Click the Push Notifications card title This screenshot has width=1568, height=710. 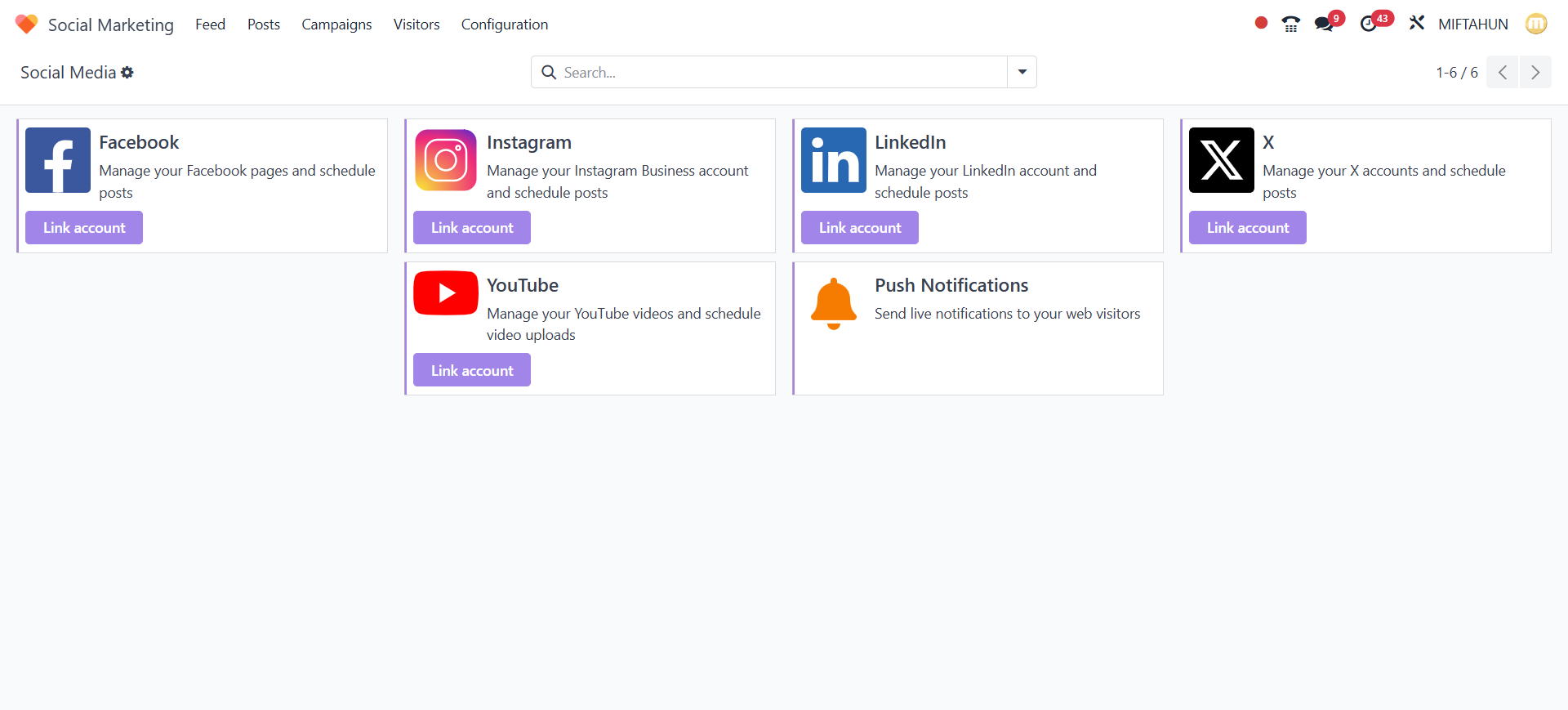pyautogui.click(x=951, y=285)
